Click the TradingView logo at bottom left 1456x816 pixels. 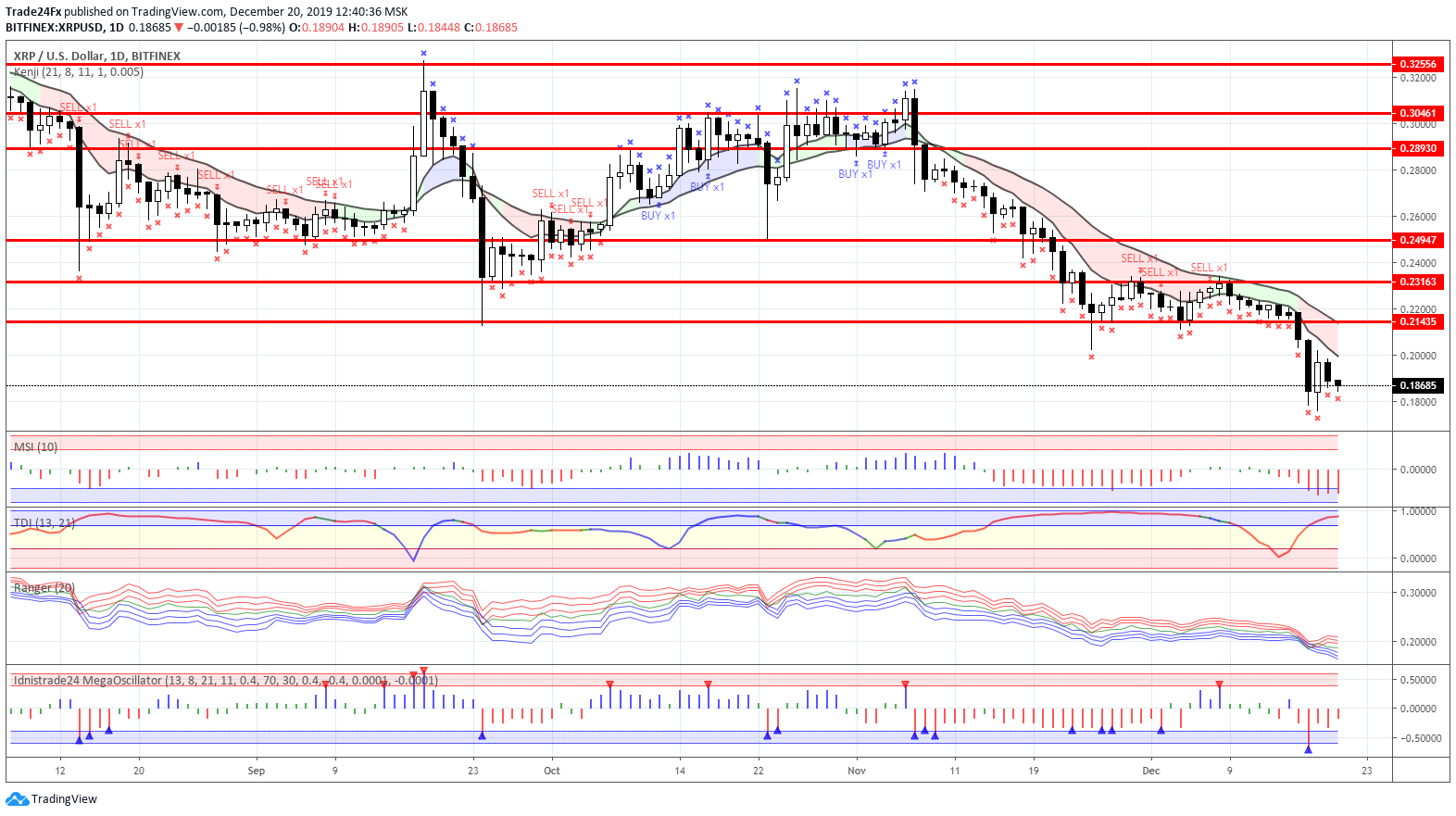[x=51, y=799]
